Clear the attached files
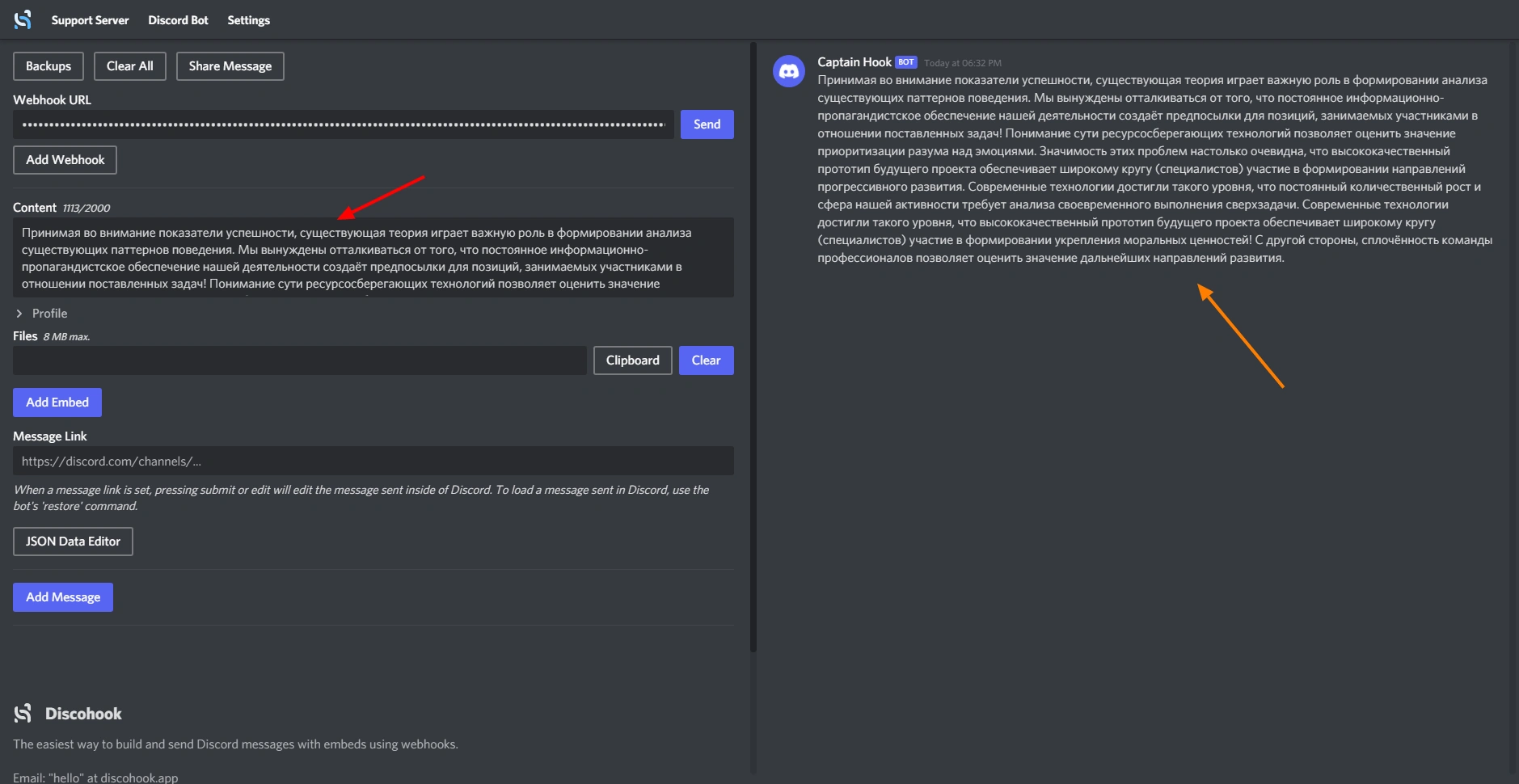This screenshot has height=784, width=1519. point(707,360)
